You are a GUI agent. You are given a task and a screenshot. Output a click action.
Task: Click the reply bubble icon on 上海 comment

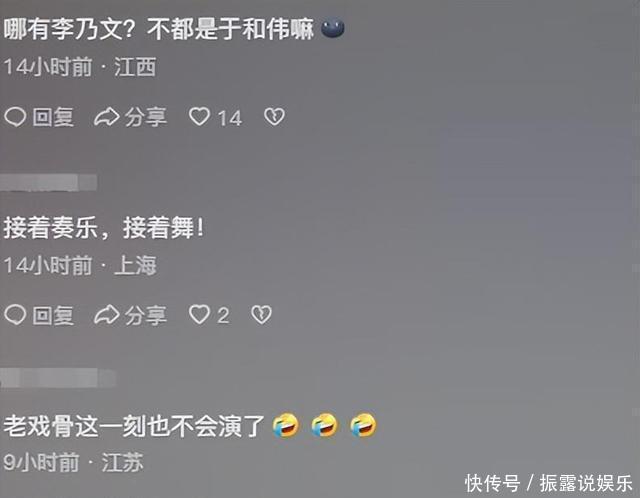[15, 315]
